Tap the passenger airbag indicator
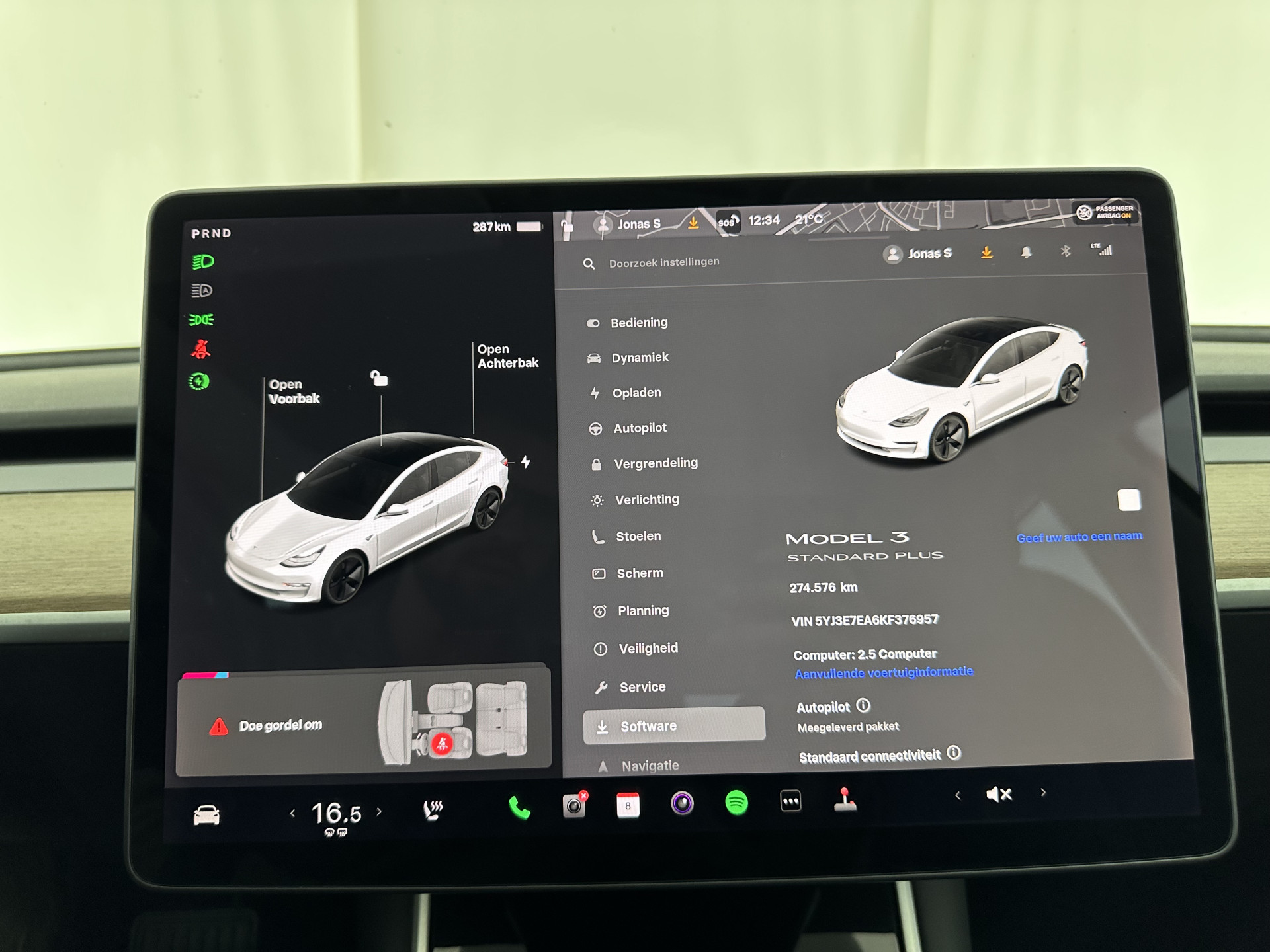This screenshot has height=952, width=1270. click(x=1105, y=212)
